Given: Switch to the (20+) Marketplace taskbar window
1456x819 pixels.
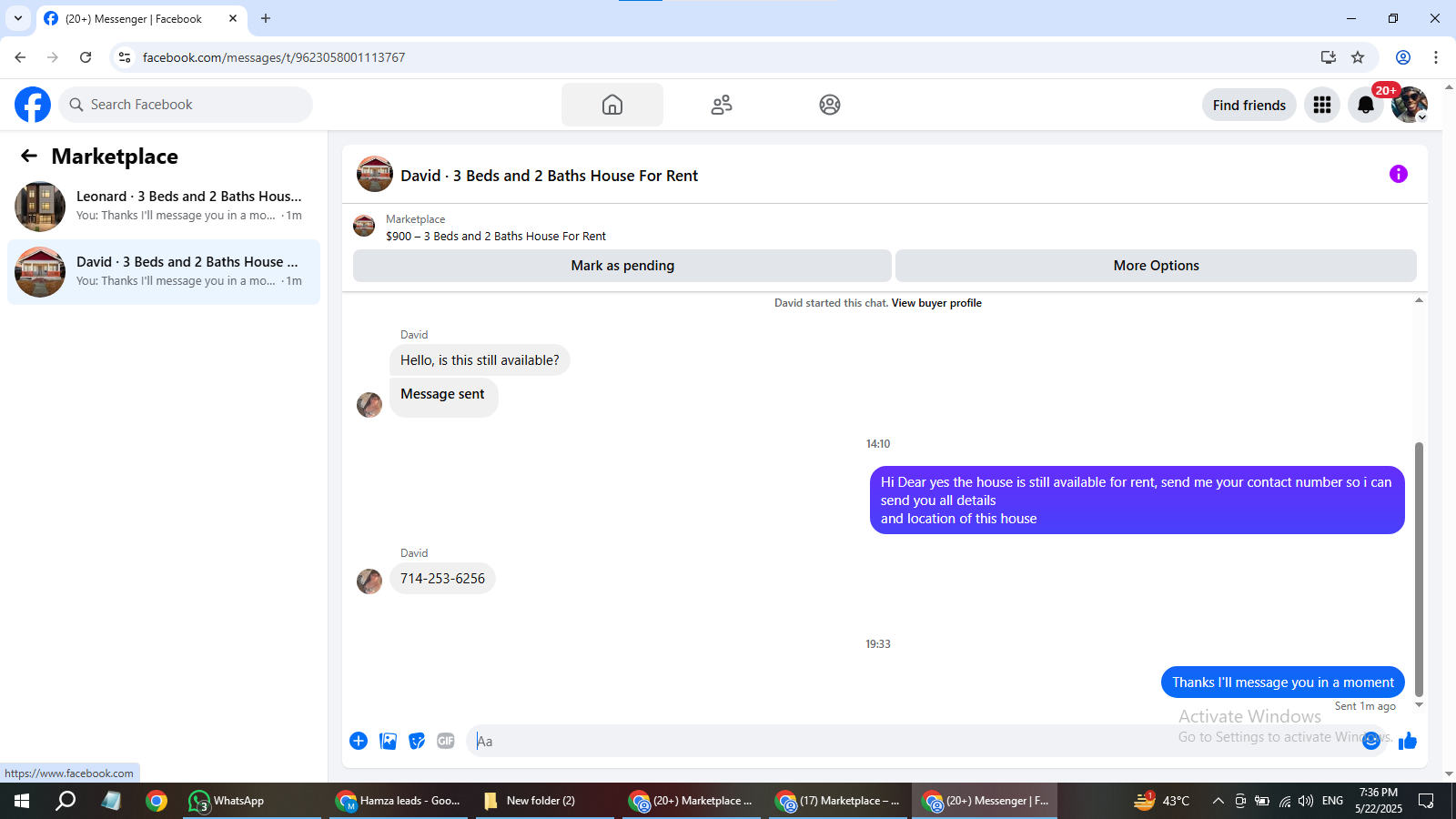Looking at the screenshot, I should [x=691, y=801].
